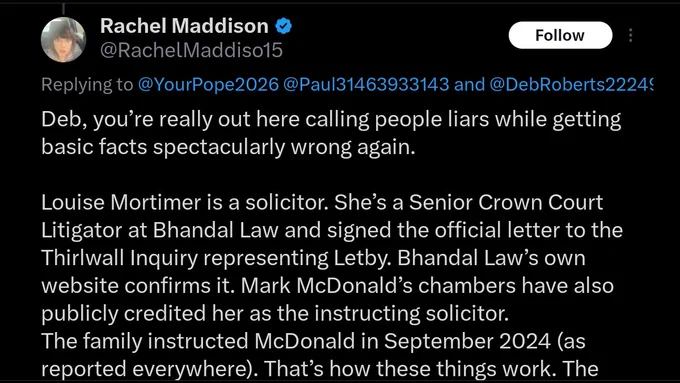Open the @YourPope2026 mention
Image resolution: width=680 pixels, height=383 pixels.
click(x=208, y=84)
